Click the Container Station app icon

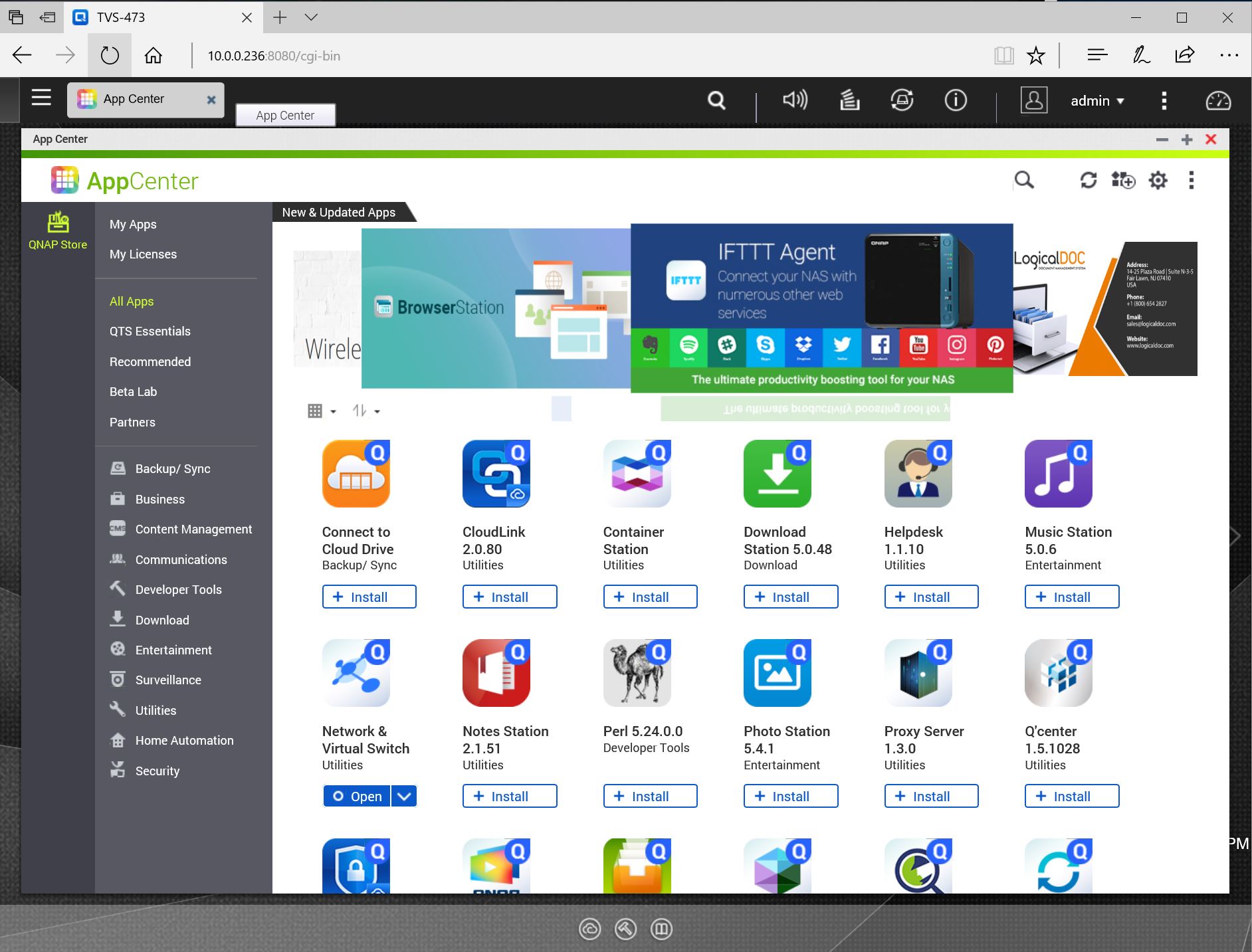point(637,474)
